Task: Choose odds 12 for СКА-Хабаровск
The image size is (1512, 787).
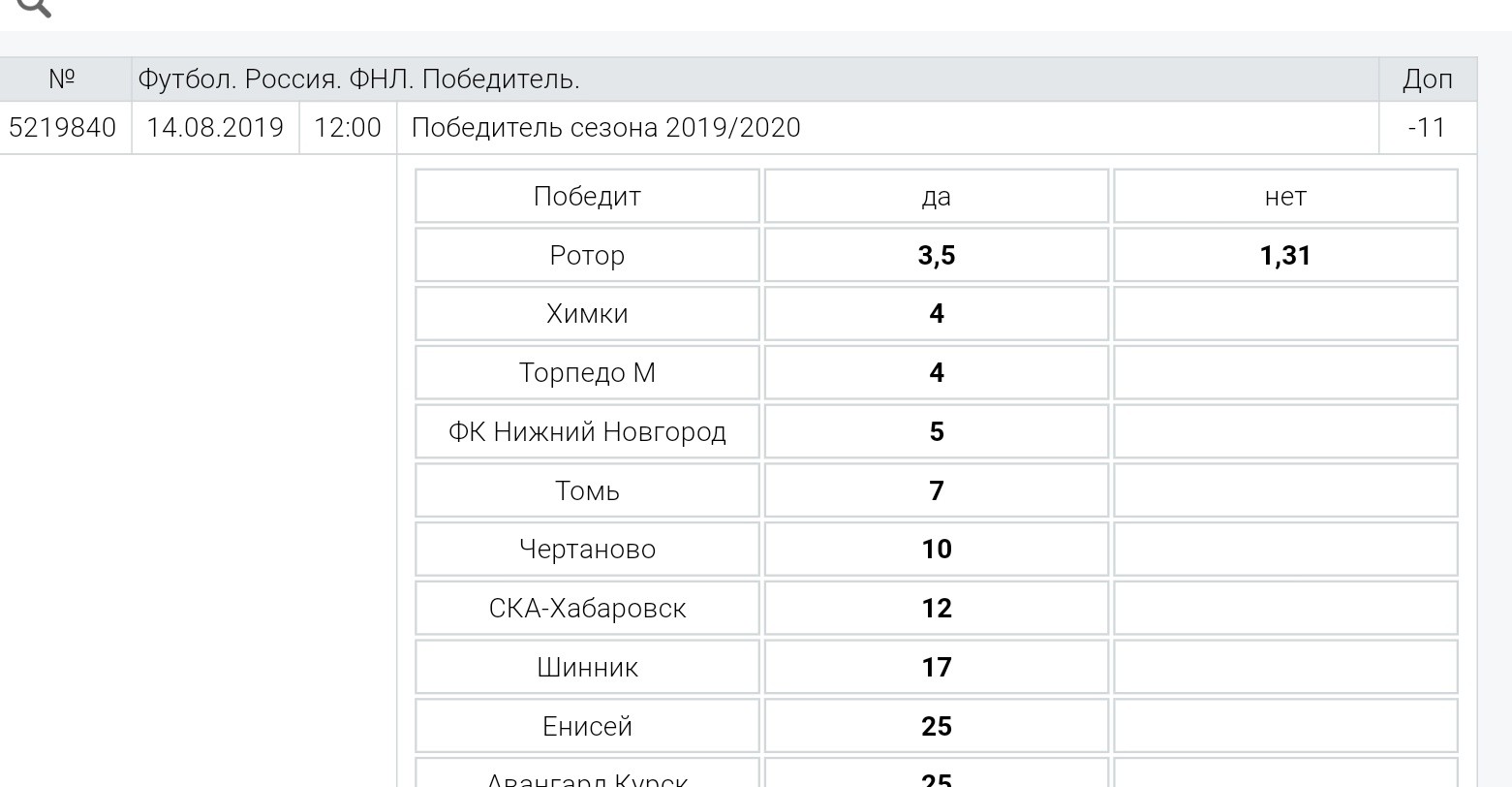Action: 936,609
